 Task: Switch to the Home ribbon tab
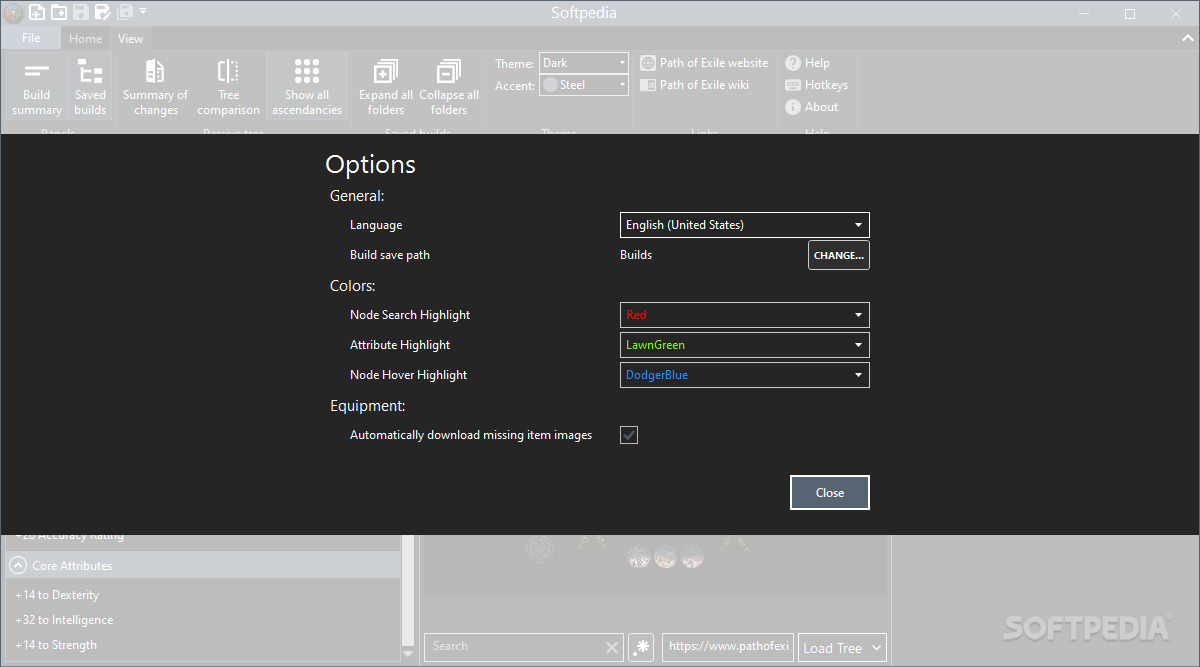point(86,39)
